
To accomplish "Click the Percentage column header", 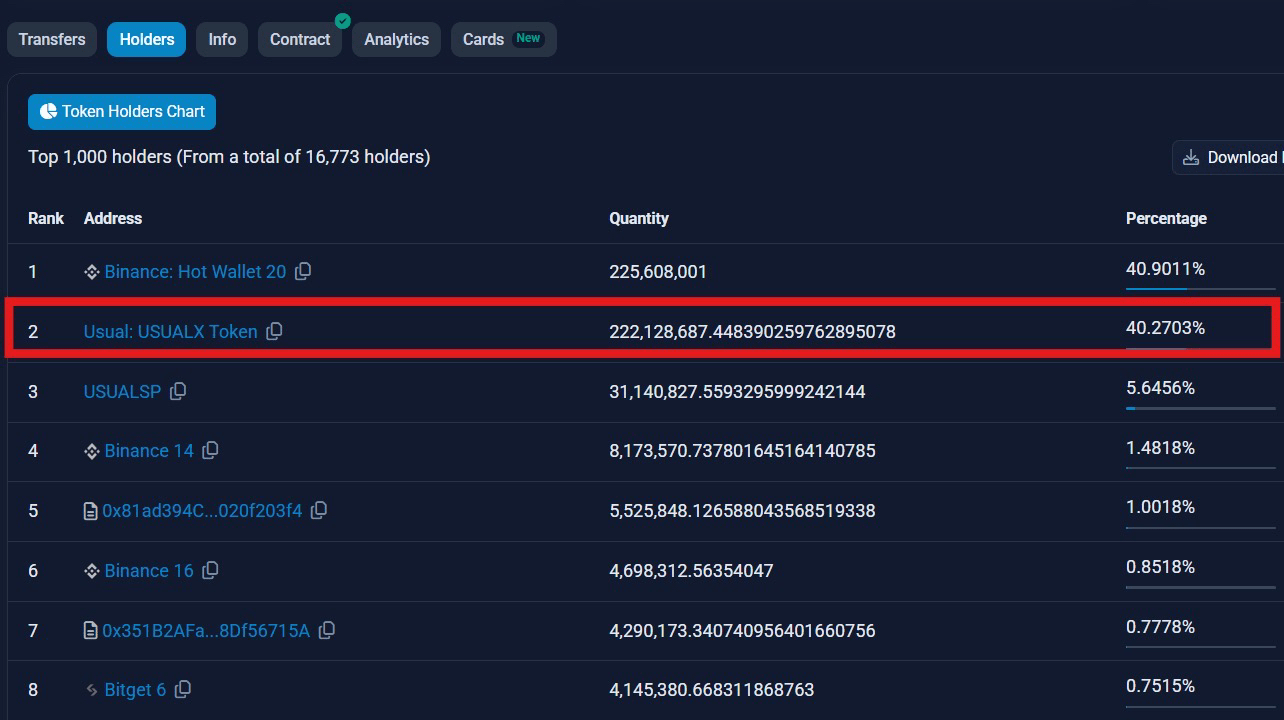I will click(1166, 218).
